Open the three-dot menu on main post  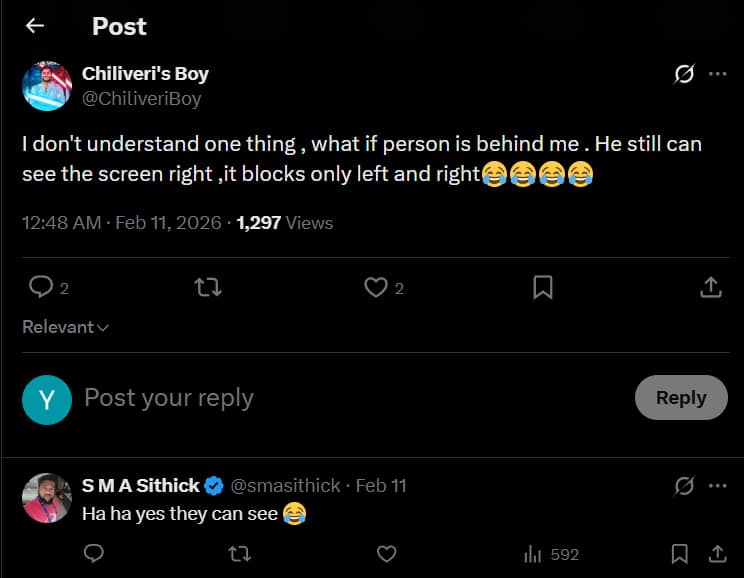(x=717, y=74)
